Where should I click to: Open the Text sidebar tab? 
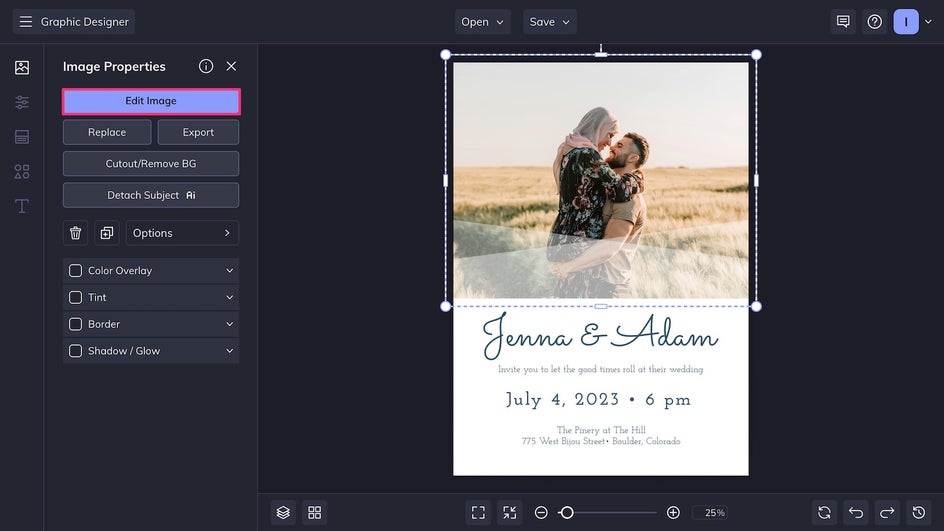coord(22,206)
